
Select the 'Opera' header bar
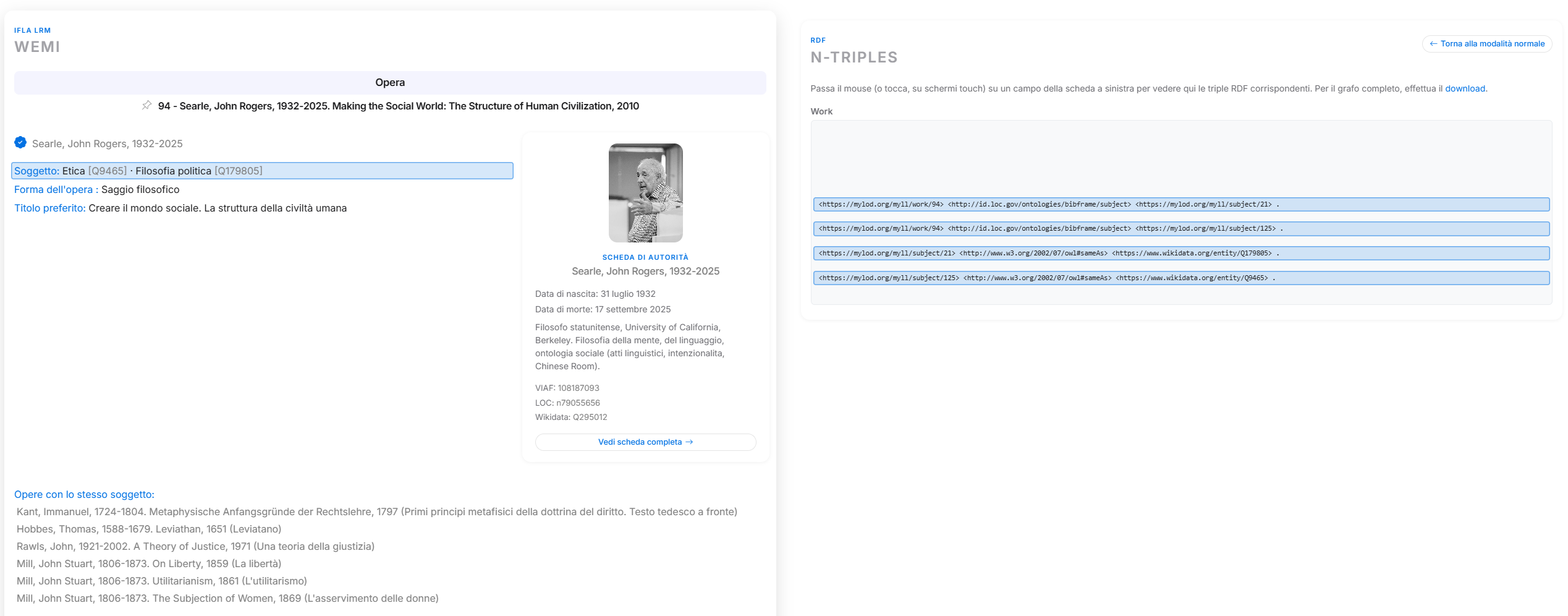pos(390,83)
